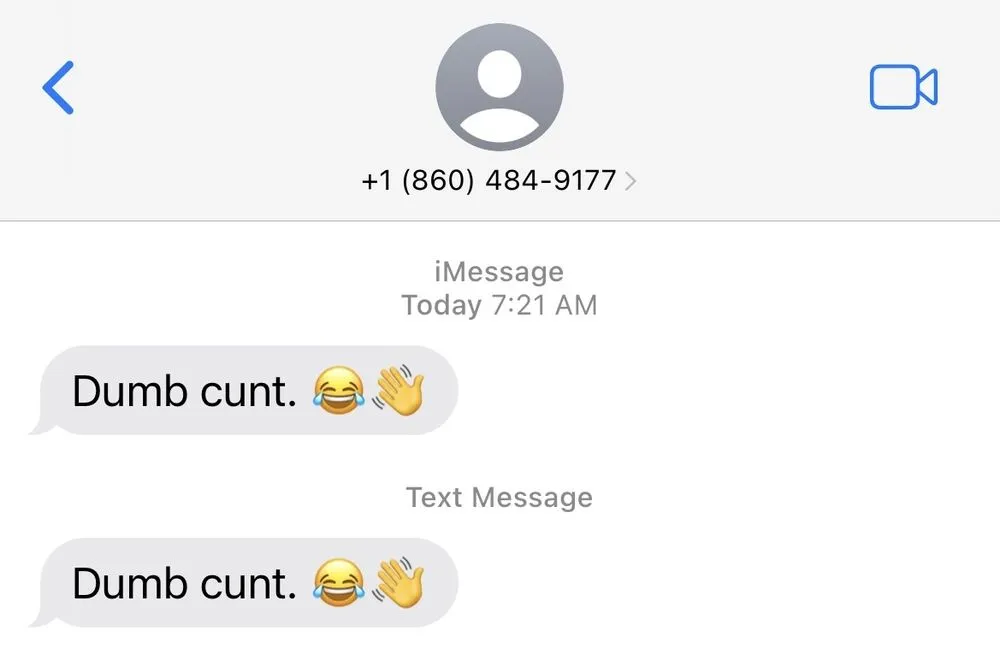
Task: Click the words "Dumb cunt." in first bubble
Action: click(x=184, y=391)
